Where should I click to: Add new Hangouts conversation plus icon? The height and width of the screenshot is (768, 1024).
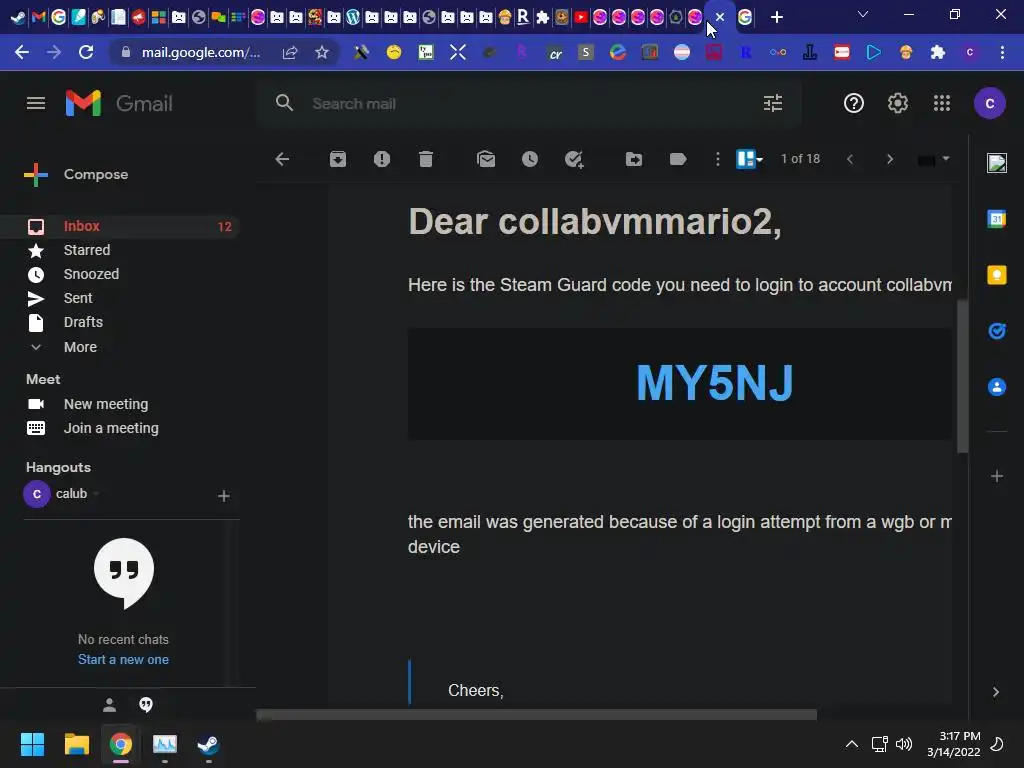(x=223, y=496)
